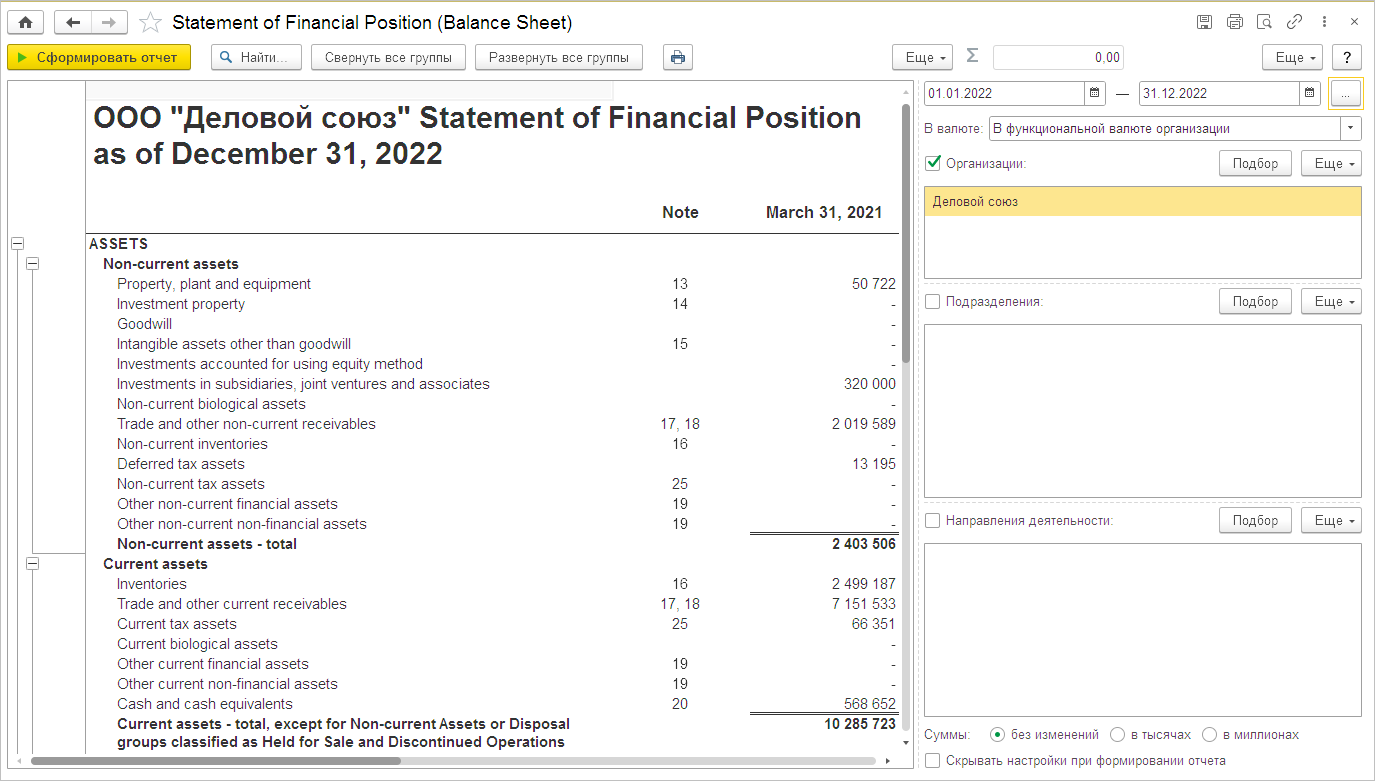This screenshot has height=781, width=1375.
Task: Select the Inventories row under Current assets
Action: (x=491, y=584)
